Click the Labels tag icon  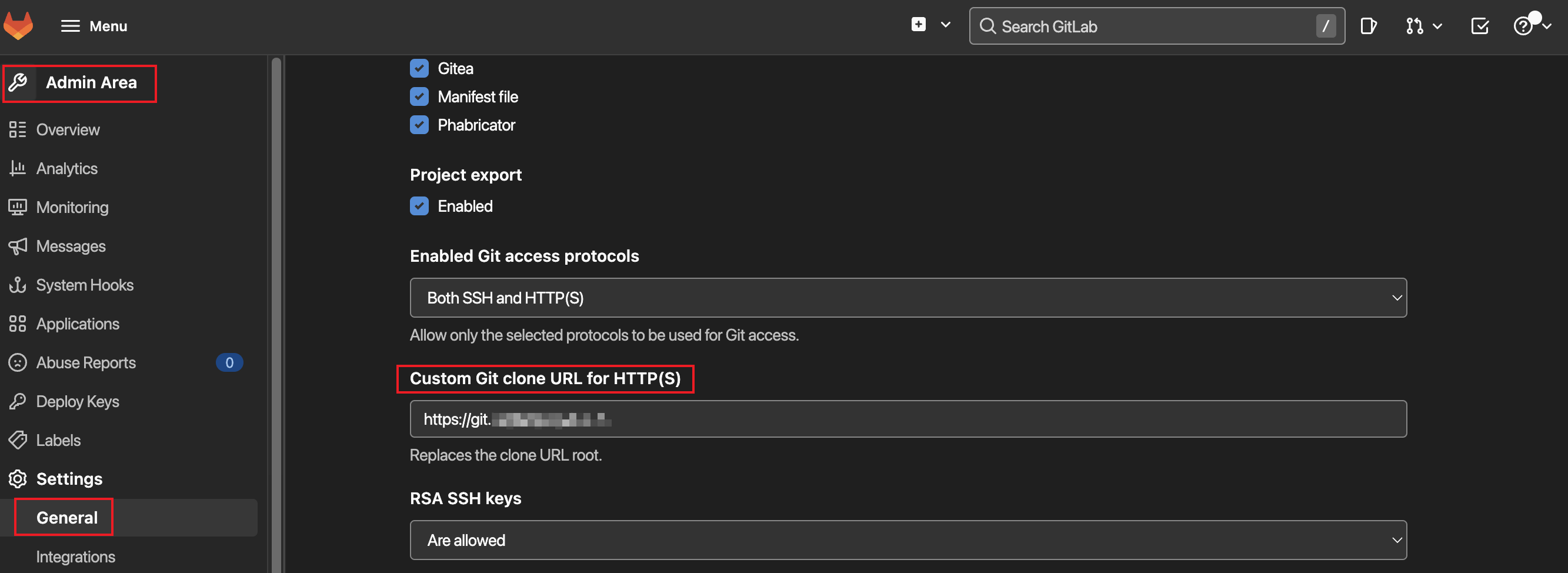(x=18, y=440)
